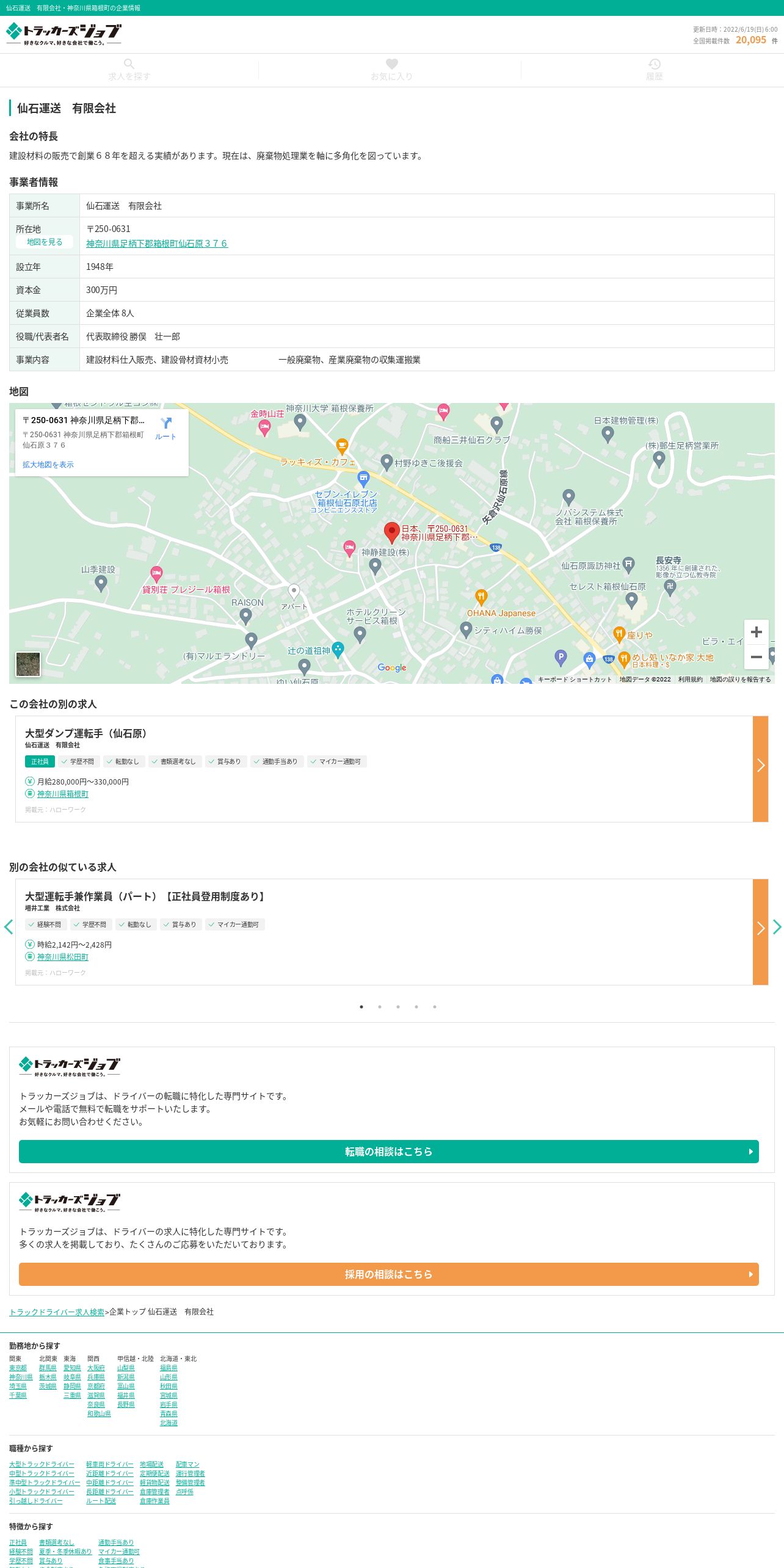Click トラックドライバー求人検索 breadcrumb link
Viewport: 784px width, 1568px height.
57,1312
